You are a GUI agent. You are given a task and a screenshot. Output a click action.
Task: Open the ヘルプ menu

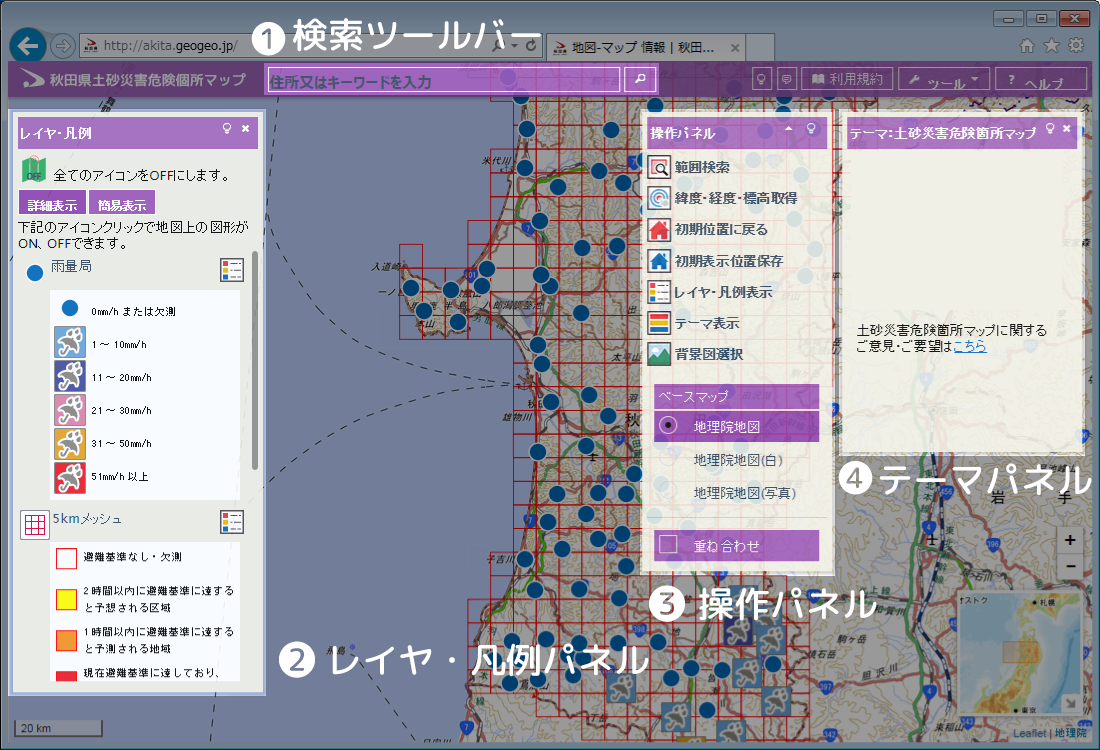point(1041,79)
